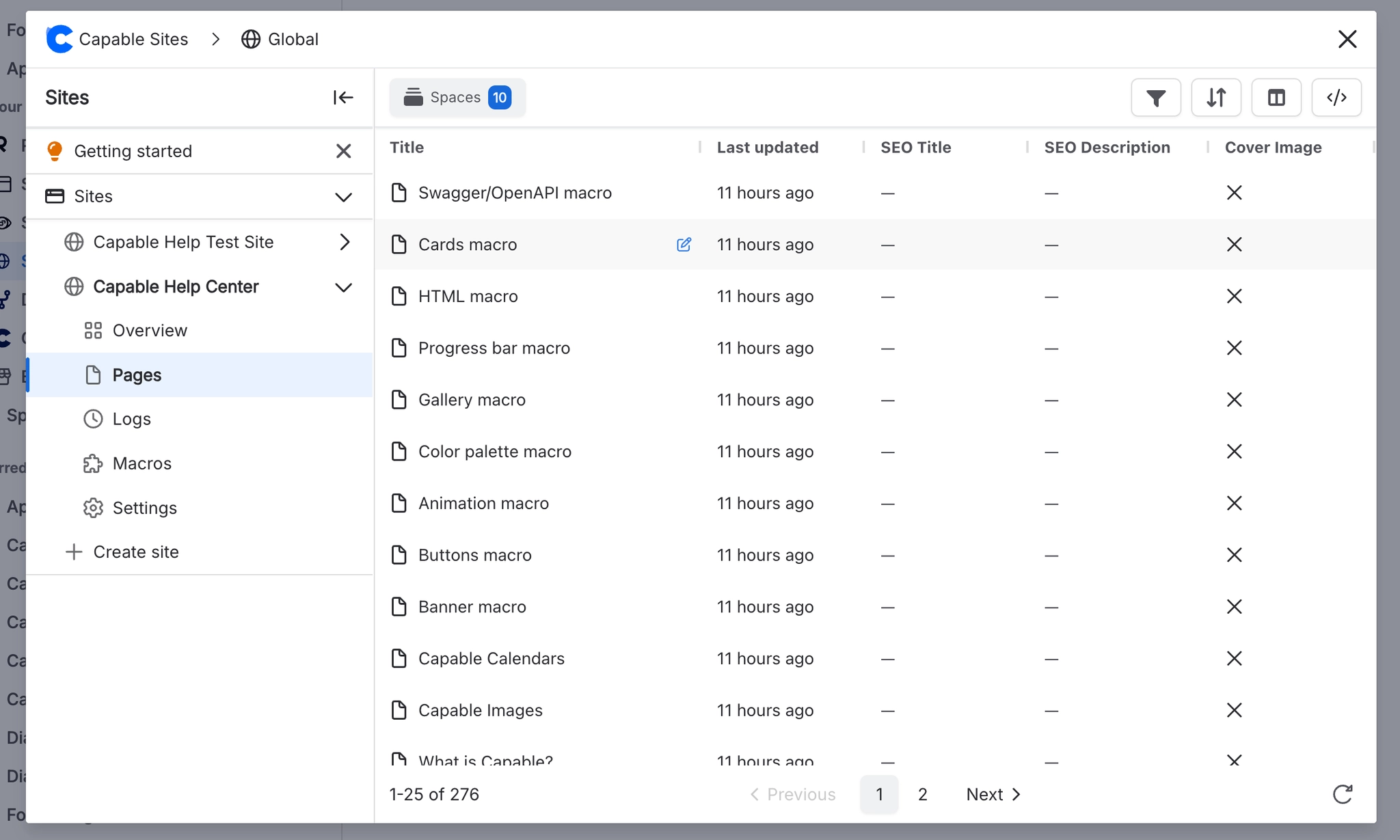
Task: Open the Settings section
Action: [200, 508]
